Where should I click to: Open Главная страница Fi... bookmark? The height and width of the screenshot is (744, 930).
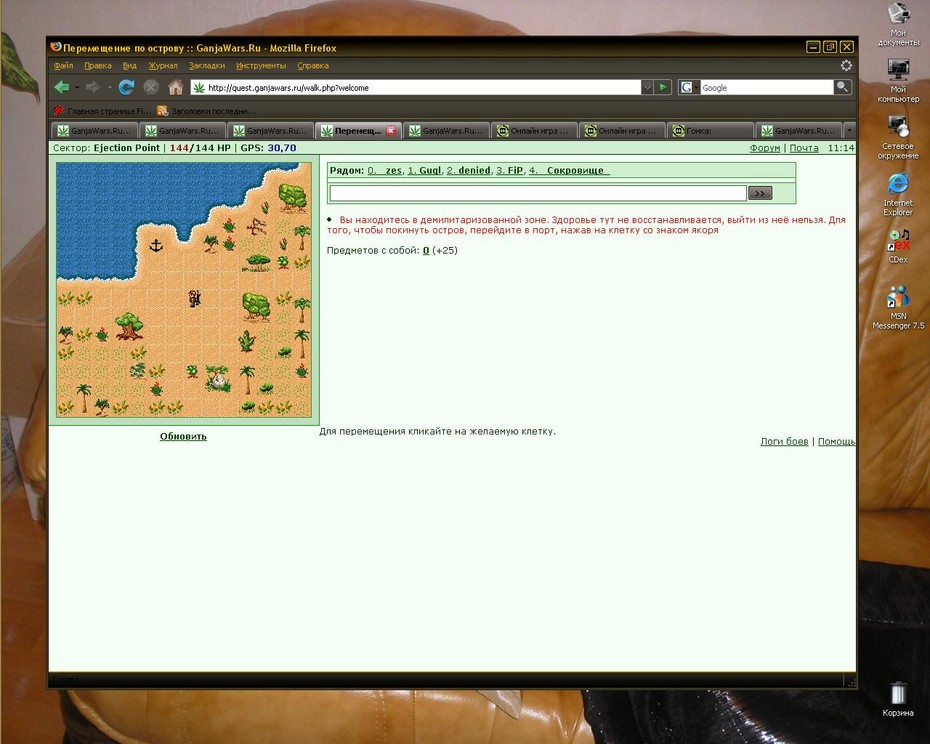[102, 111]
